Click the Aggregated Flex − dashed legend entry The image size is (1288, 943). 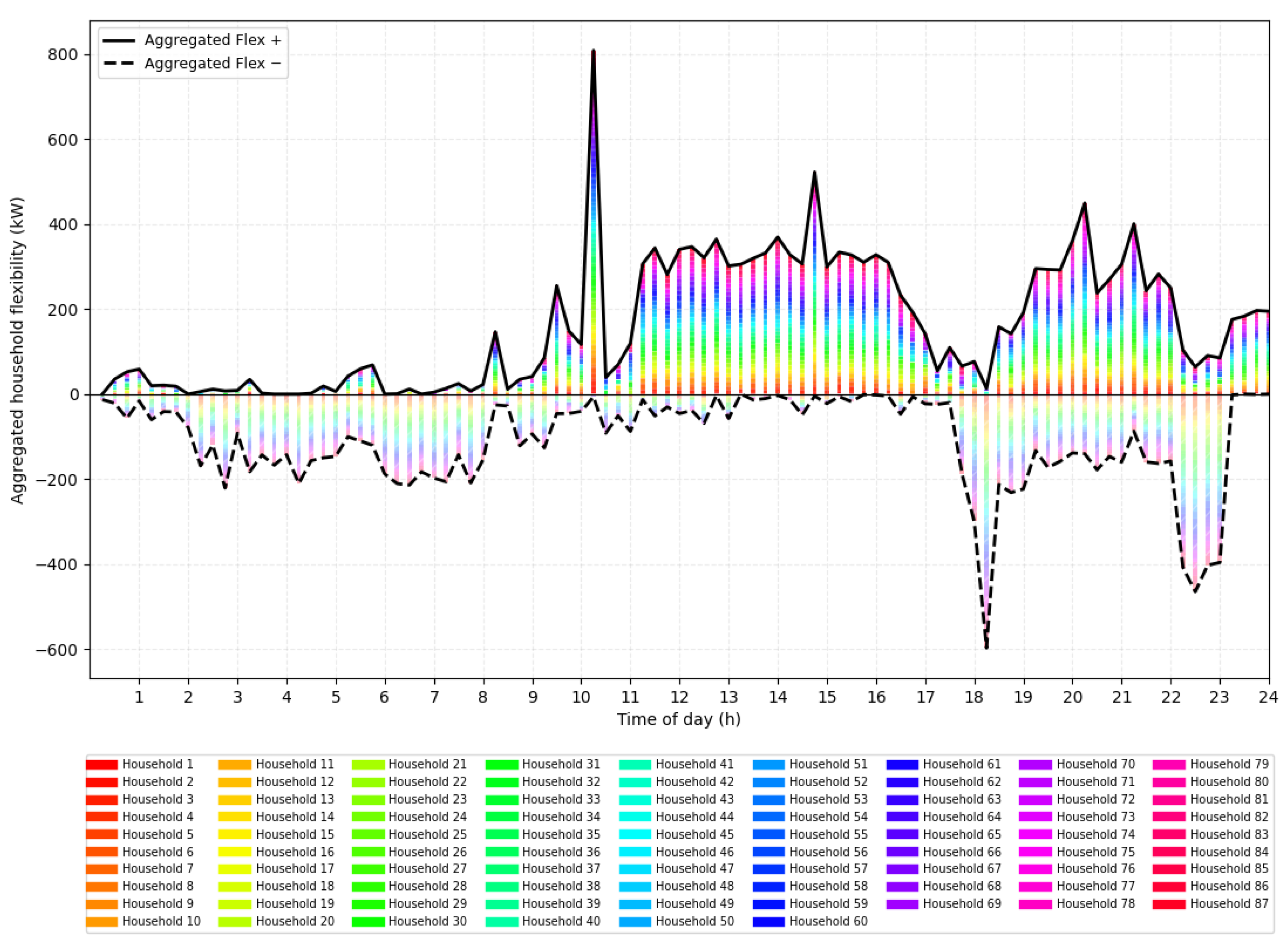[212, 63]
